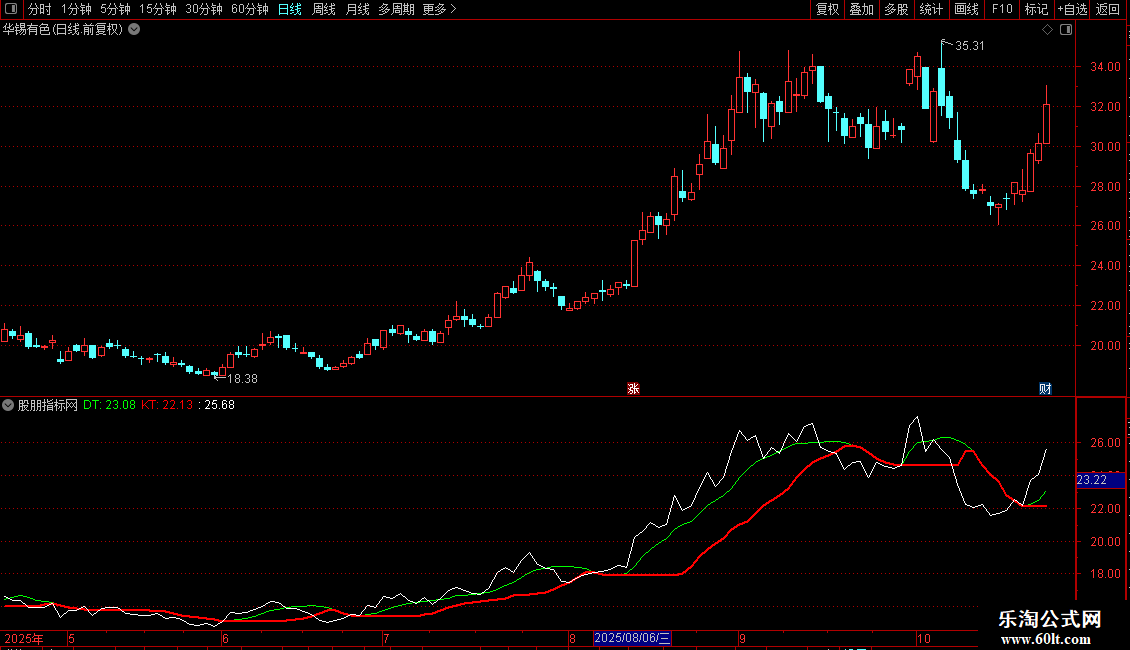Click the 20.00 price axis label in main chart

1105,346
